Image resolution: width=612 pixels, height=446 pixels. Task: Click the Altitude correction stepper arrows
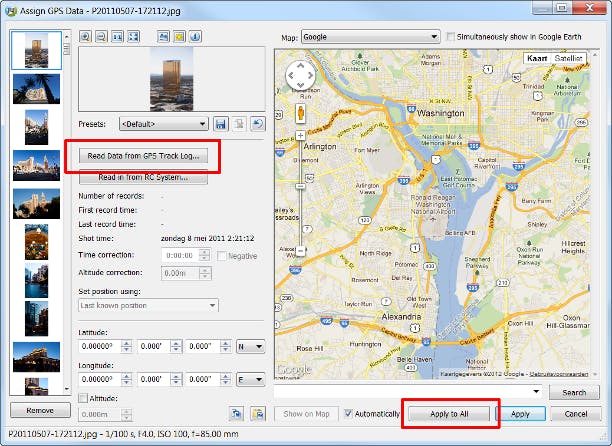pyautogui.click(x=204, y=273)
